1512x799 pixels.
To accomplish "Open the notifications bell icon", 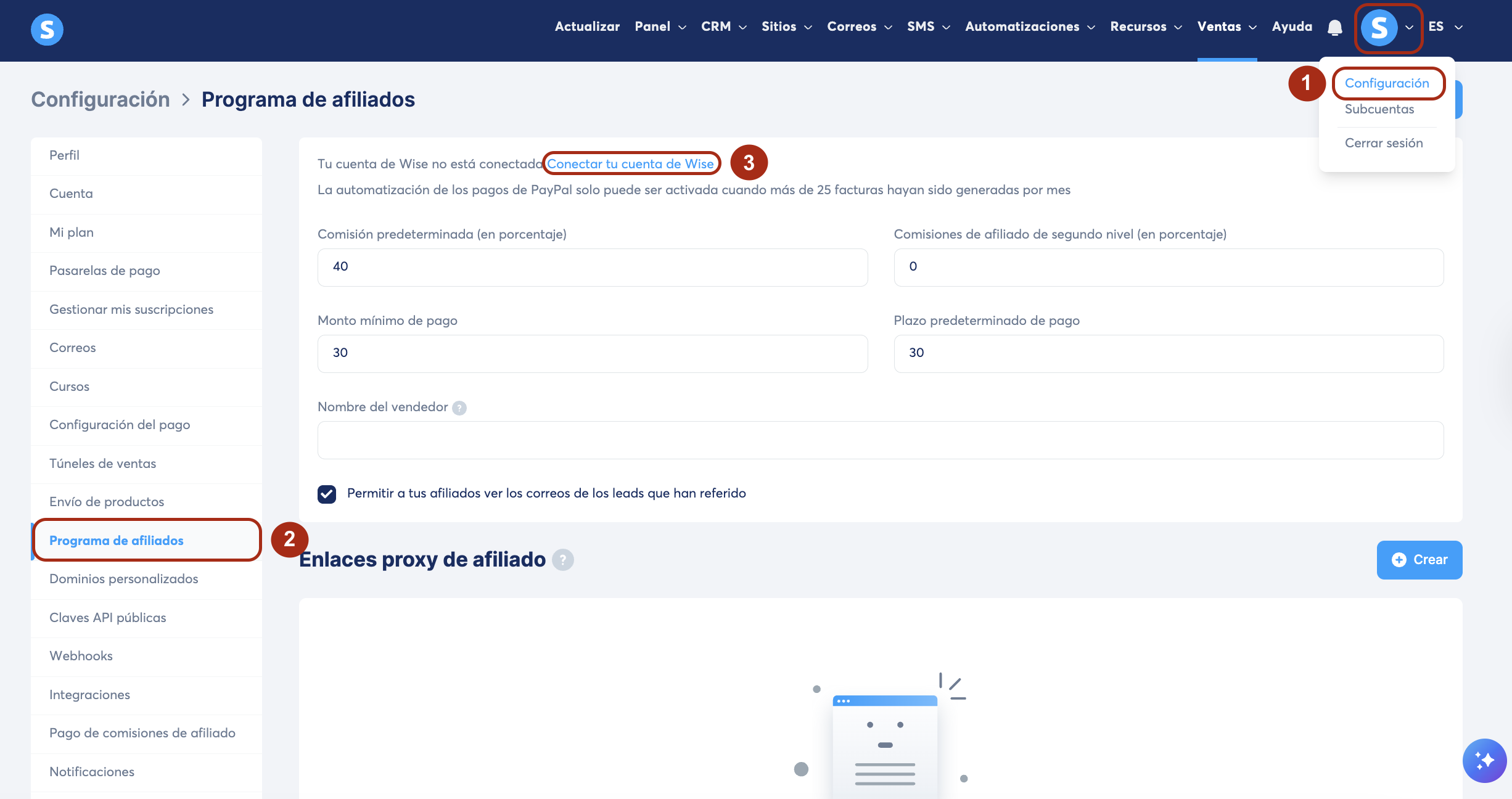I will pos(1335,28).
